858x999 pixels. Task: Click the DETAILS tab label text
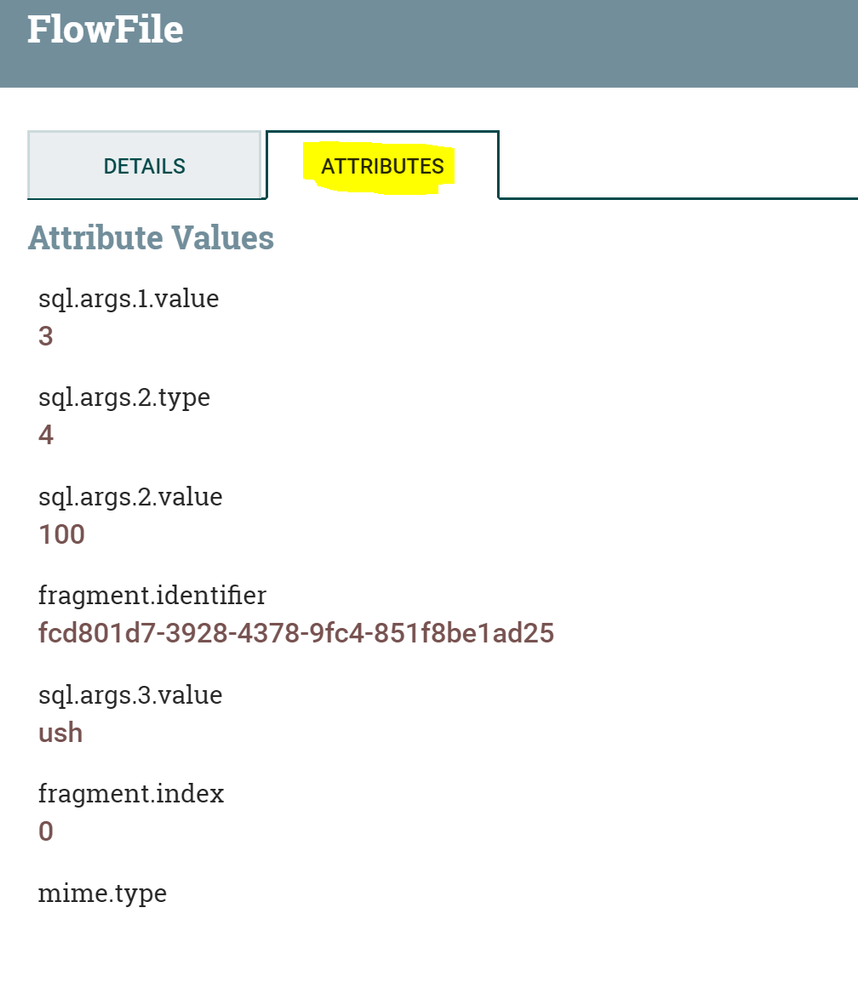(x=145, y=165)
